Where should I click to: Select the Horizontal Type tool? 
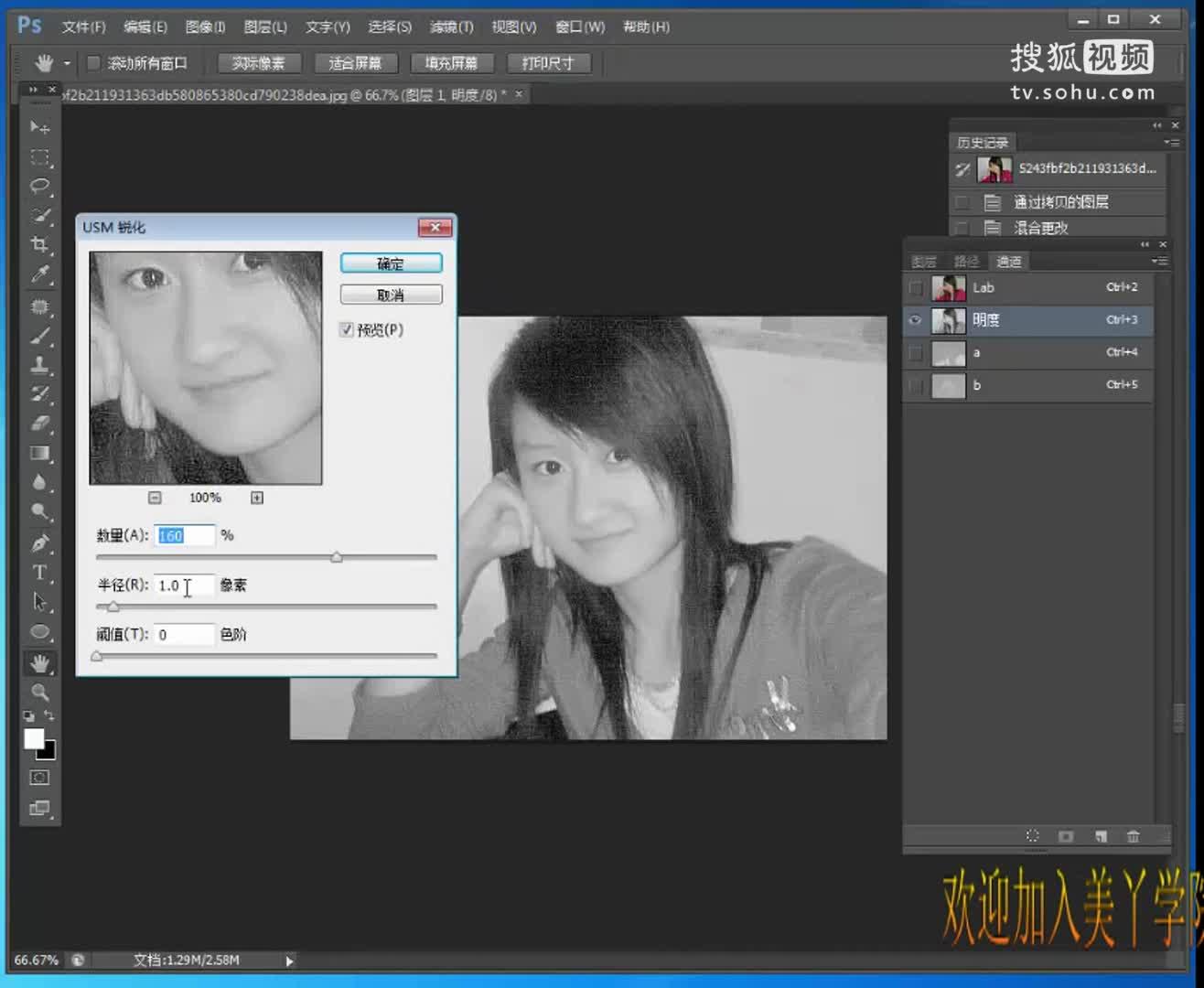click(39, 572)
